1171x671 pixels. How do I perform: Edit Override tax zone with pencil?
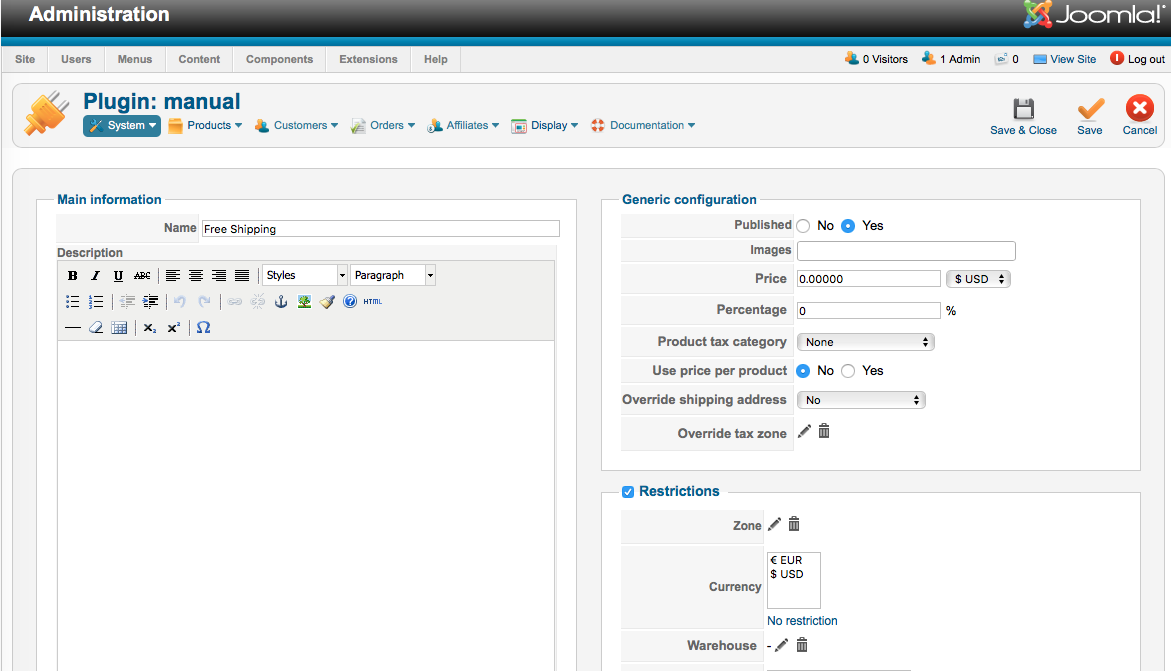(x=804, y=431)
